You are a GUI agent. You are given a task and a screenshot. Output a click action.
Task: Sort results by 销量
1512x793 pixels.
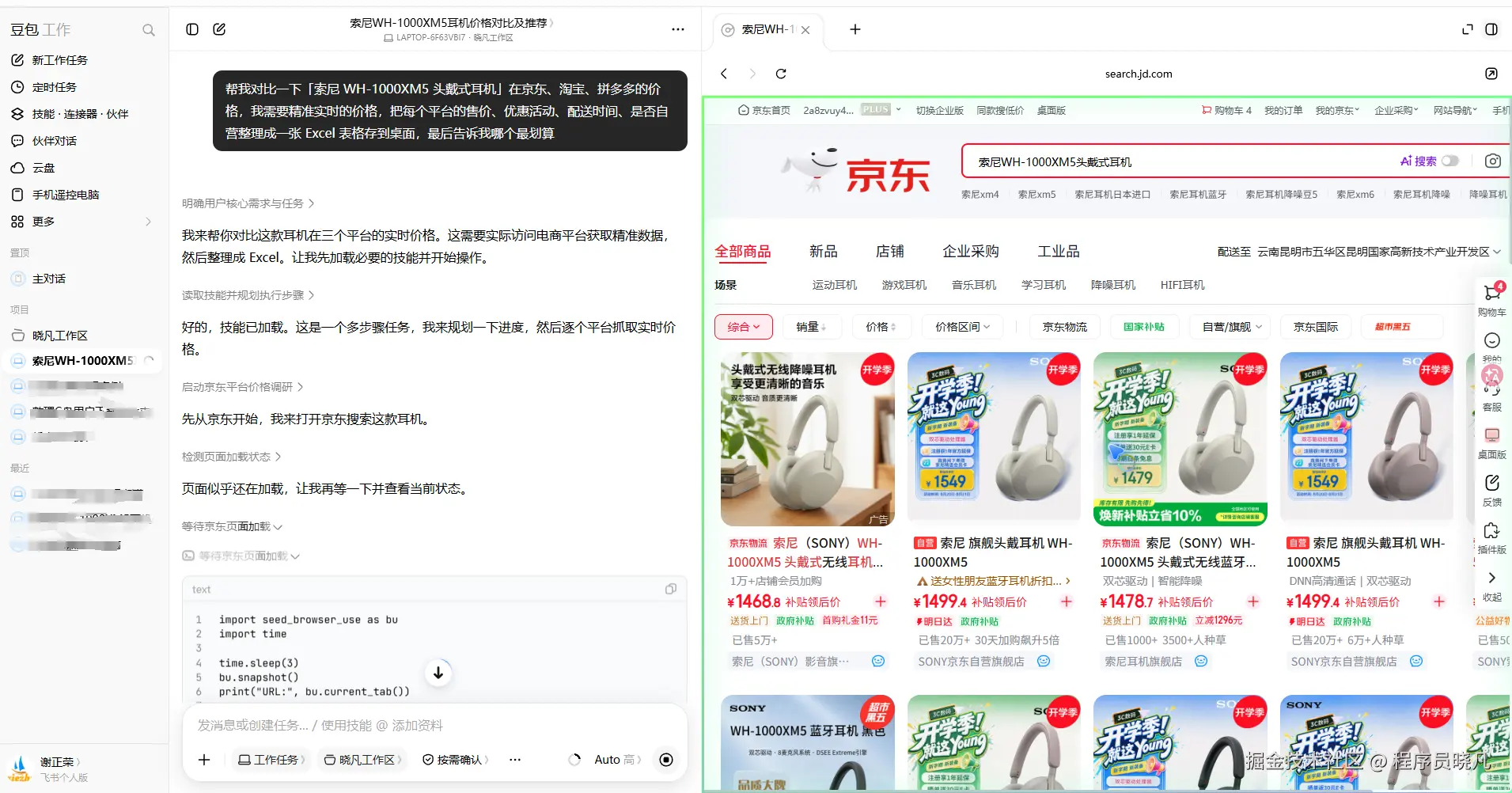tap(811, 327)
